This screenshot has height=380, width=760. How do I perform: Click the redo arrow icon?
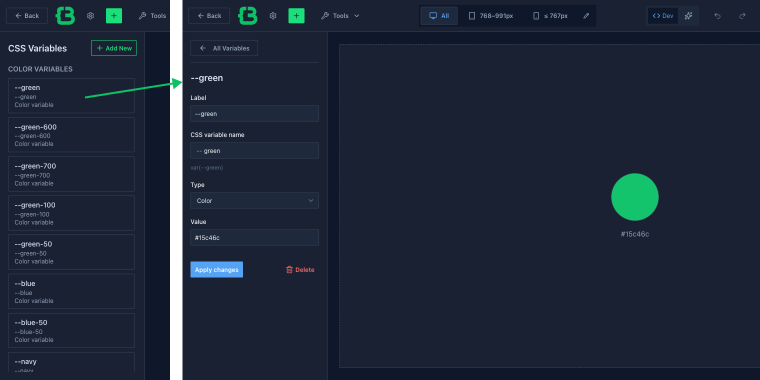click(742, 16)
